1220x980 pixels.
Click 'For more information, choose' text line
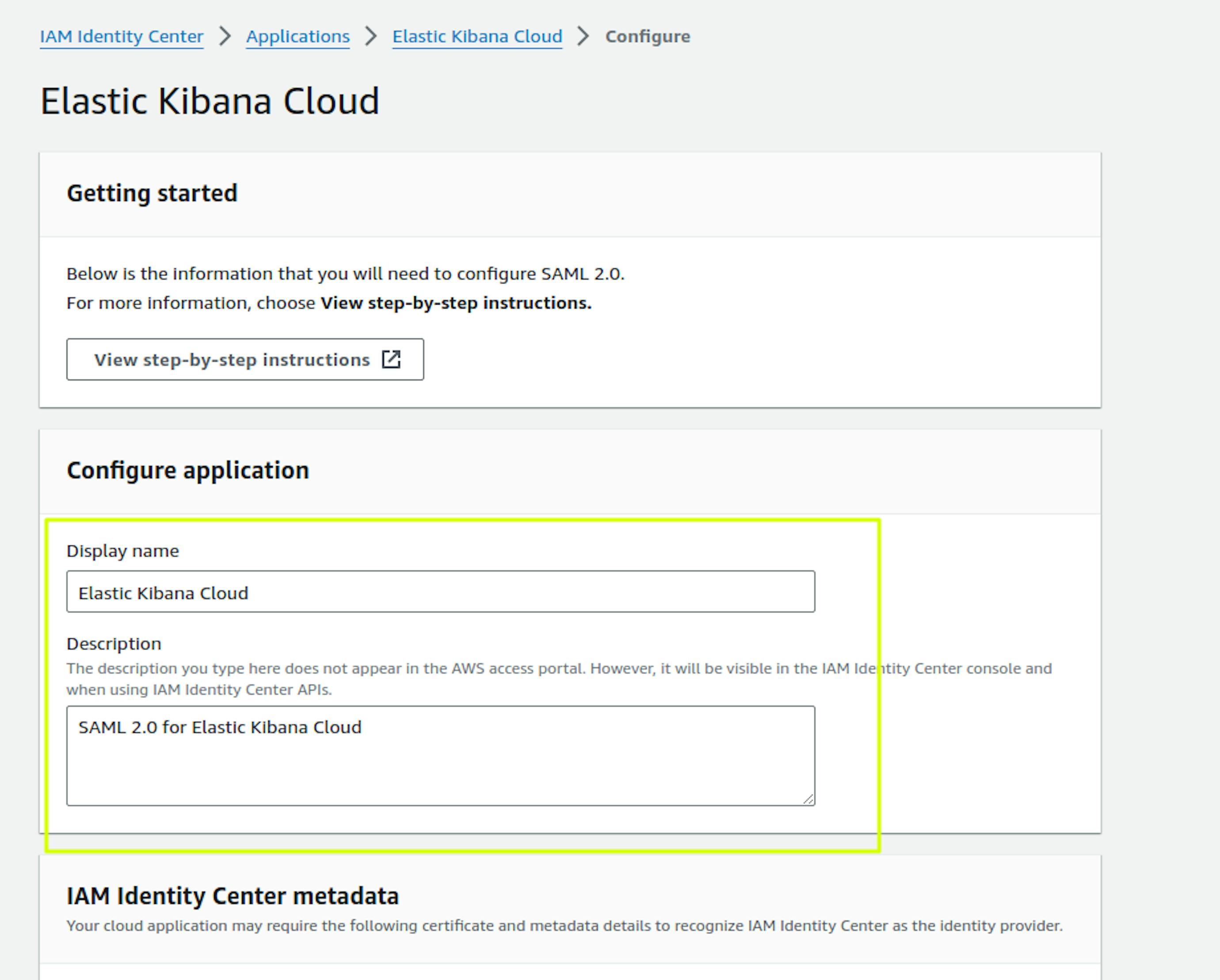pyautogui.click(x=329, y=303)
